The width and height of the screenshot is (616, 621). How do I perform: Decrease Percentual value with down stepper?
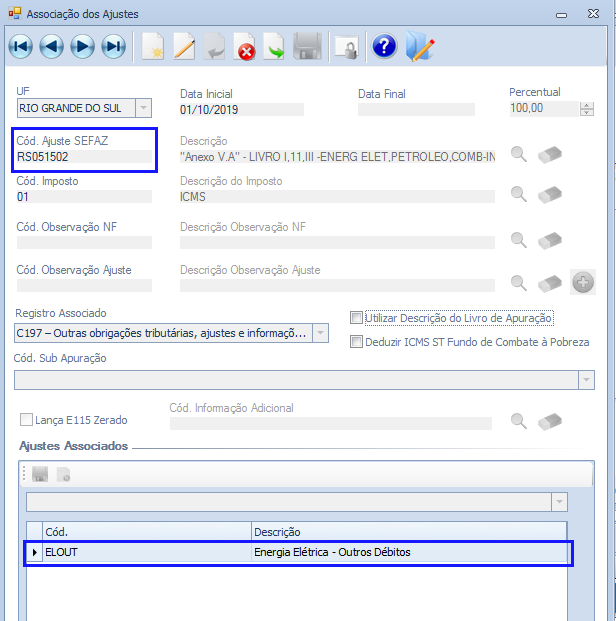pos(587,112)
